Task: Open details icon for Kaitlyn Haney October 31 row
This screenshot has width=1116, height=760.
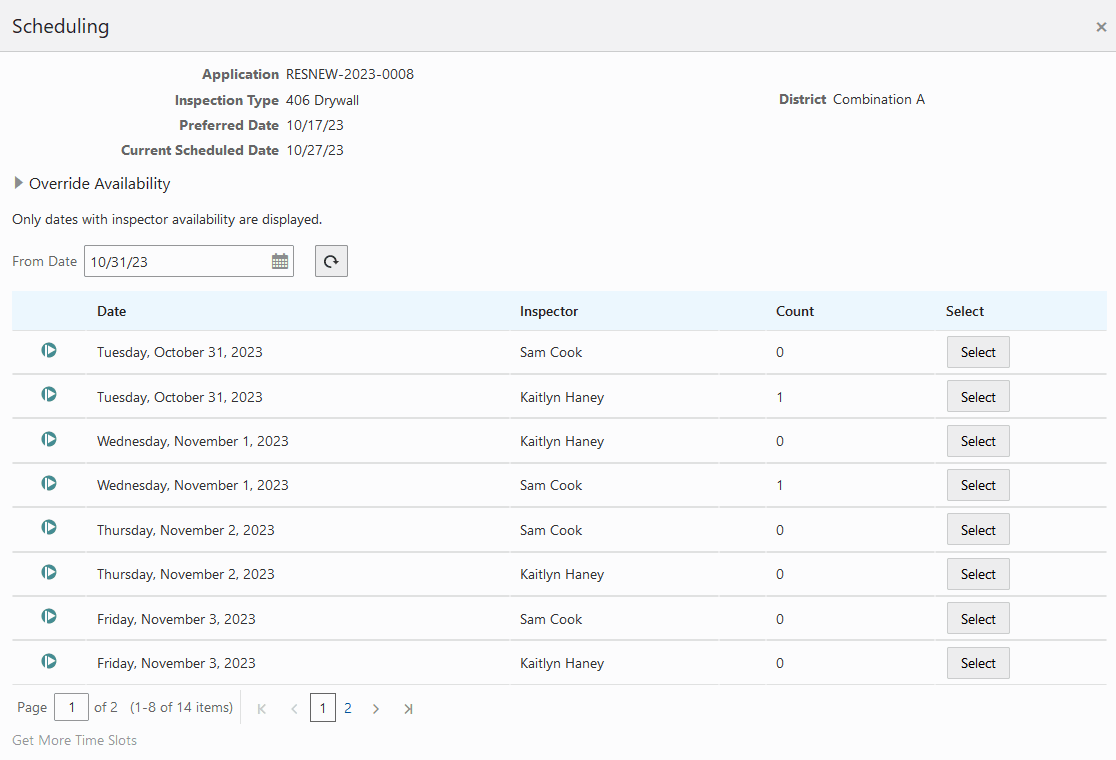Action: click(48, 395)
